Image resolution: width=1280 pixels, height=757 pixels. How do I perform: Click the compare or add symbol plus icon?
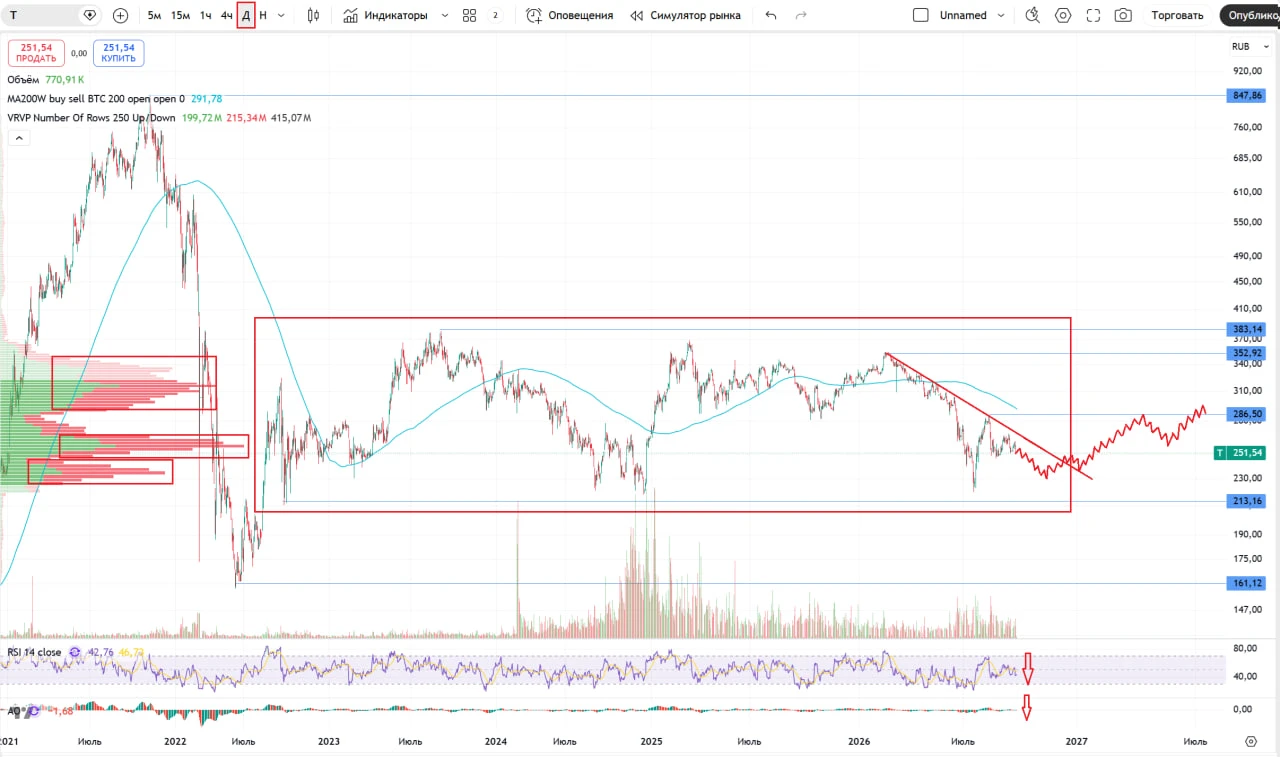120,15
